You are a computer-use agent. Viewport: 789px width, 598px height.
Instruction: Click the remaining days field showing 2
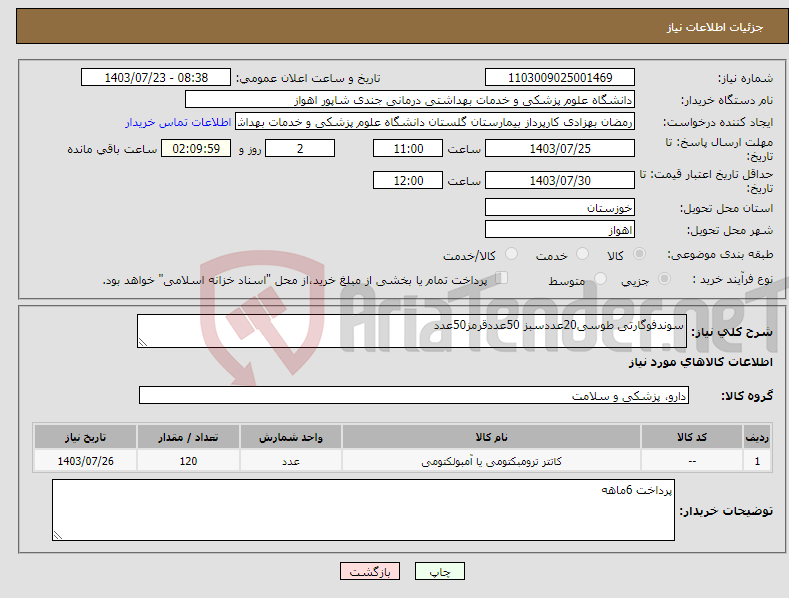point(300,148)
